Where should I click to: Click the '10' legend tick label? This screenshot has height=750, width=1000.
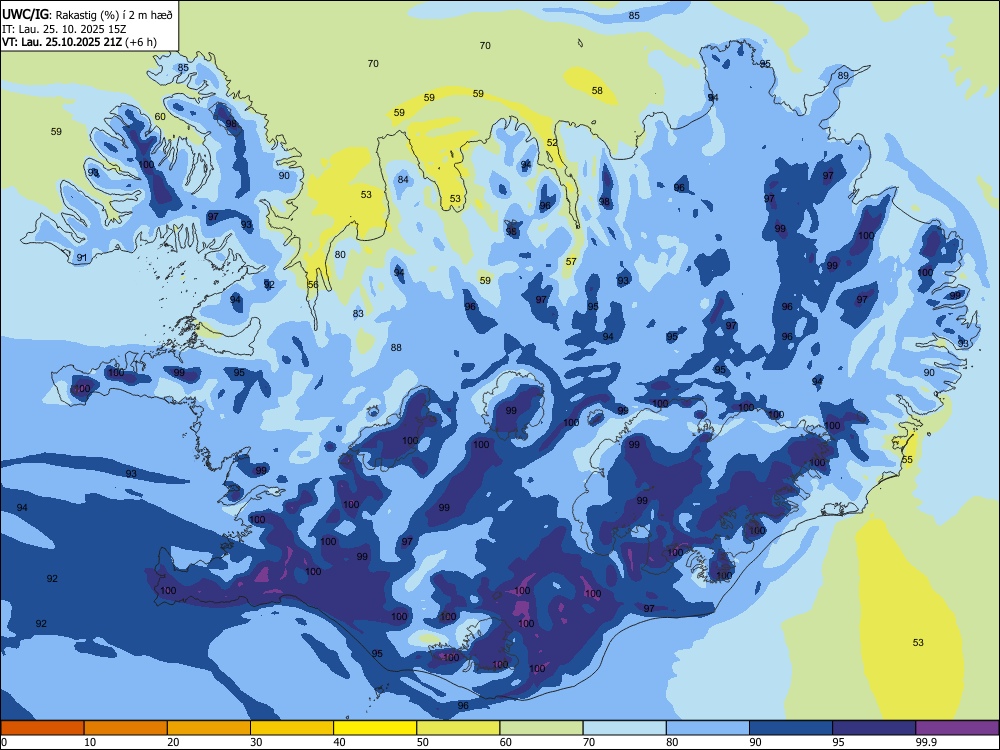click(x=90, y=742)
